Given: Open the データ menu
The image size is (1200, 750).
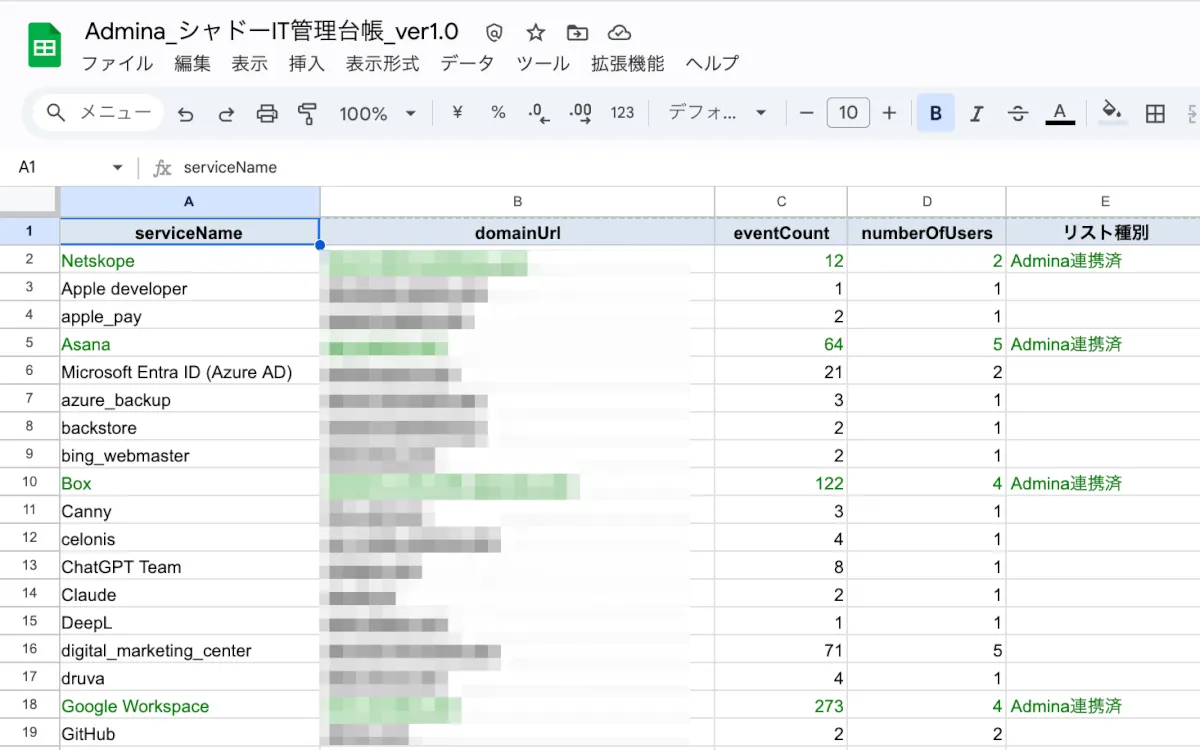Looking at the screenshot, I should 467,63.
